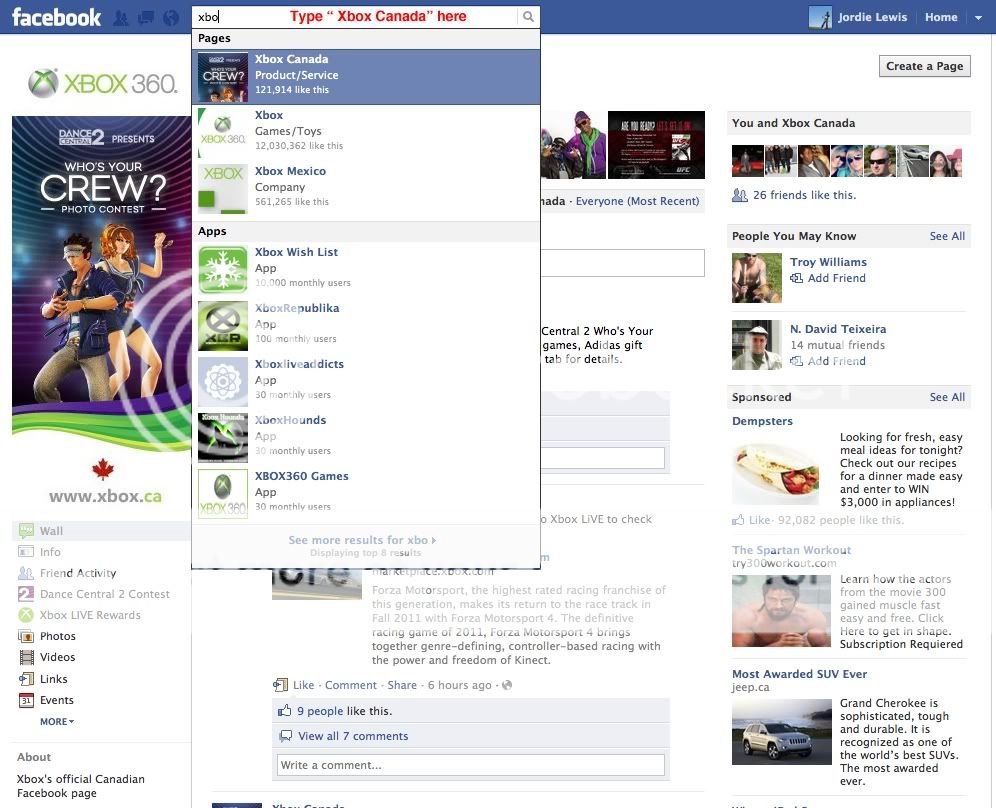Open the messages icon in header

[x=146, y=17]
